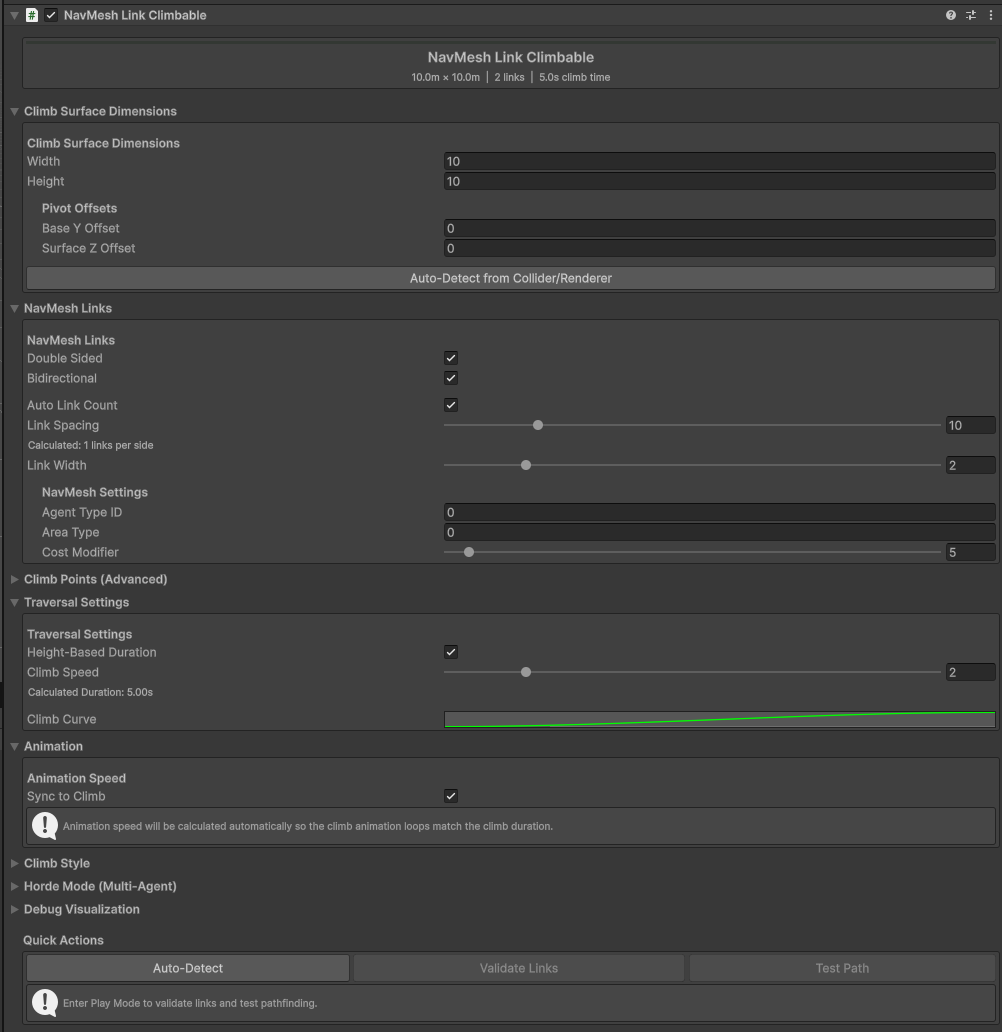Click the script icon beside the component title

(x=32, y=15)
